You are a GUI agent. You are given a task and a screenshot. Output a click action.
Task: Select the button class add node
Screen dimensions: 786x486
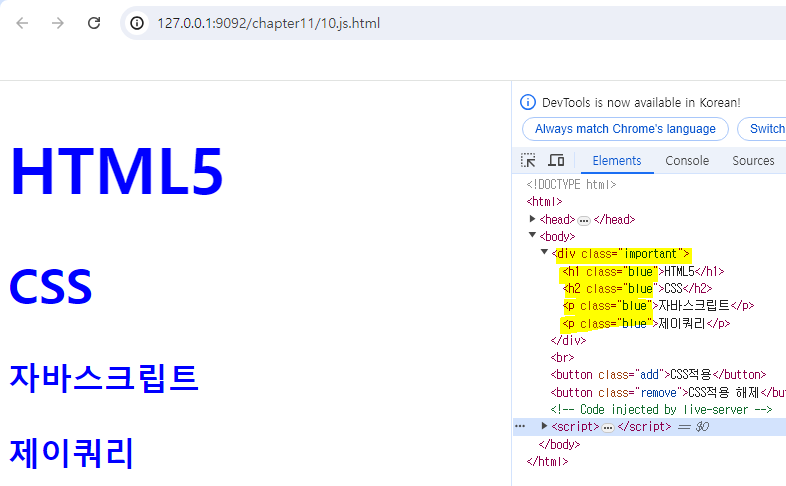coord(658,375)
